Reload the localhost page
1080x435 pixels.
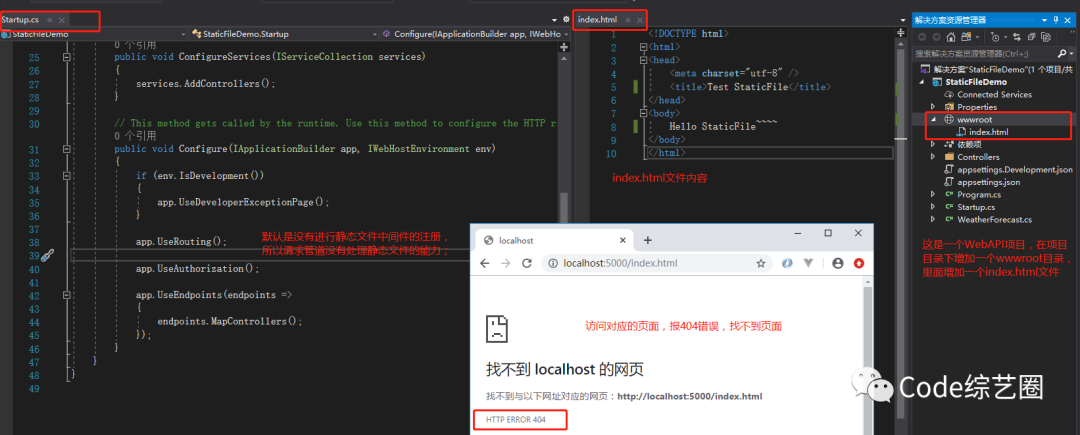[527, 263]
